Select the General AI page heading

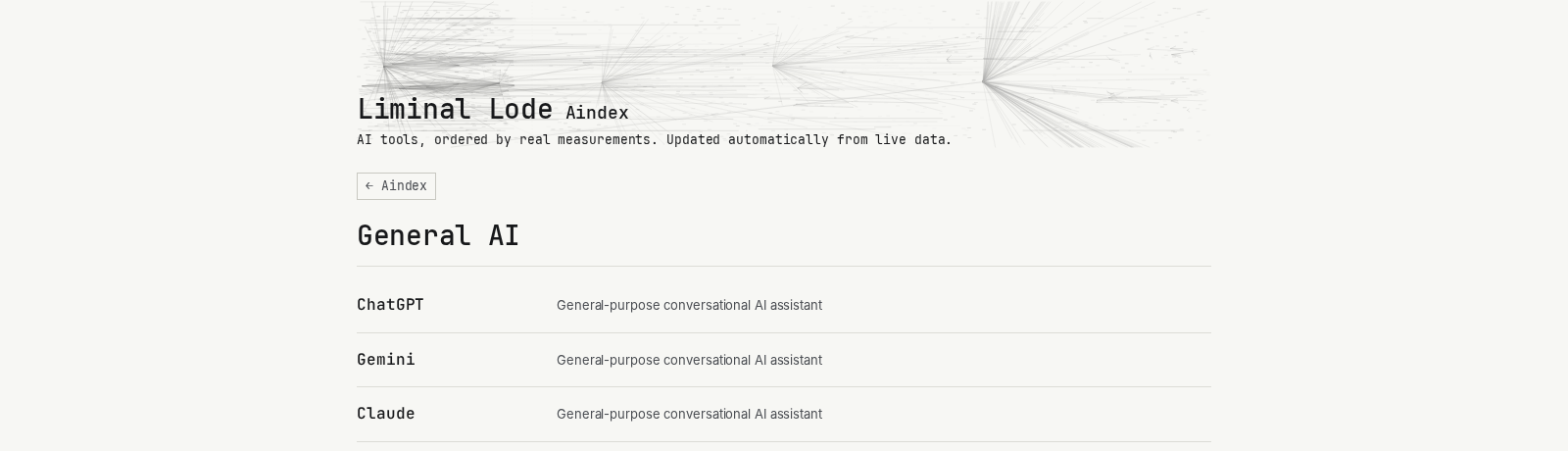point(438,235)
